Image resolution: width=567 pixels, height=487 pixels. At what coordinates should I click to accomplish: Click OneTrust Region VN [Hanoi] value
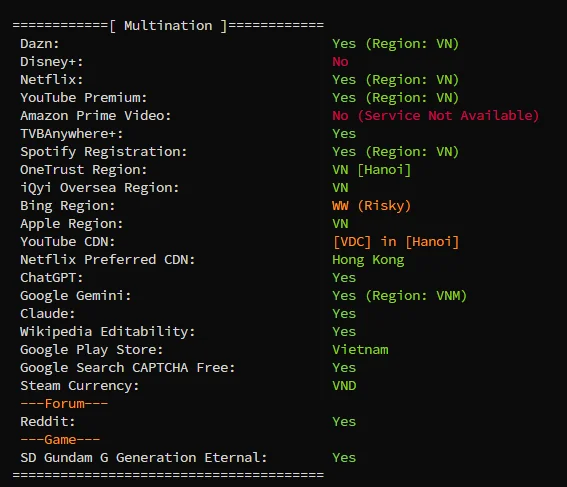tap(372, 170)
